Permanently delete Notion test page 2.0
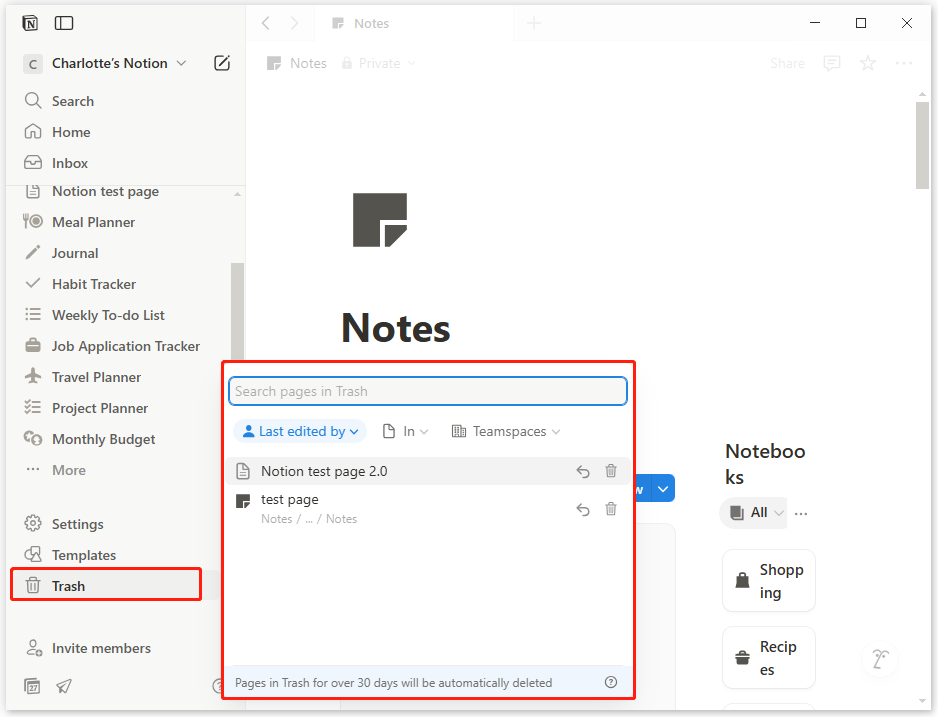 [x=611, y=471]
